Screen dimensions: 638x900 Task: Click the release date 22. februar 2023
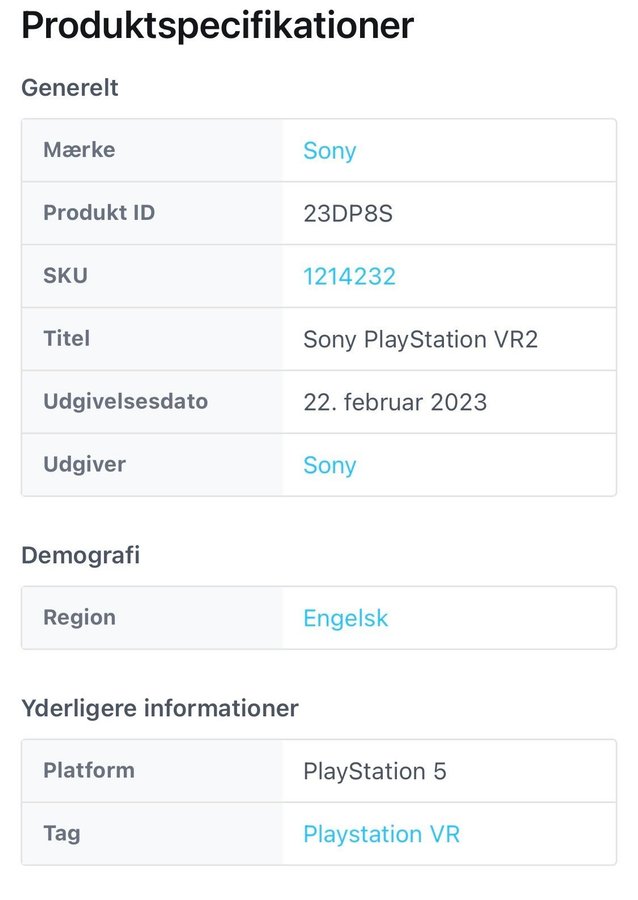(395, 402)
